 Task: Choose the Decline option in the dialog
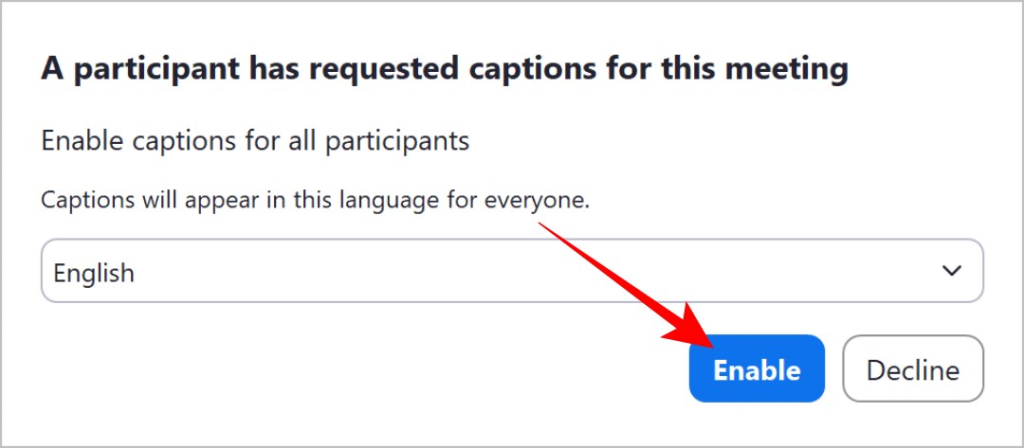click(913, 368)
